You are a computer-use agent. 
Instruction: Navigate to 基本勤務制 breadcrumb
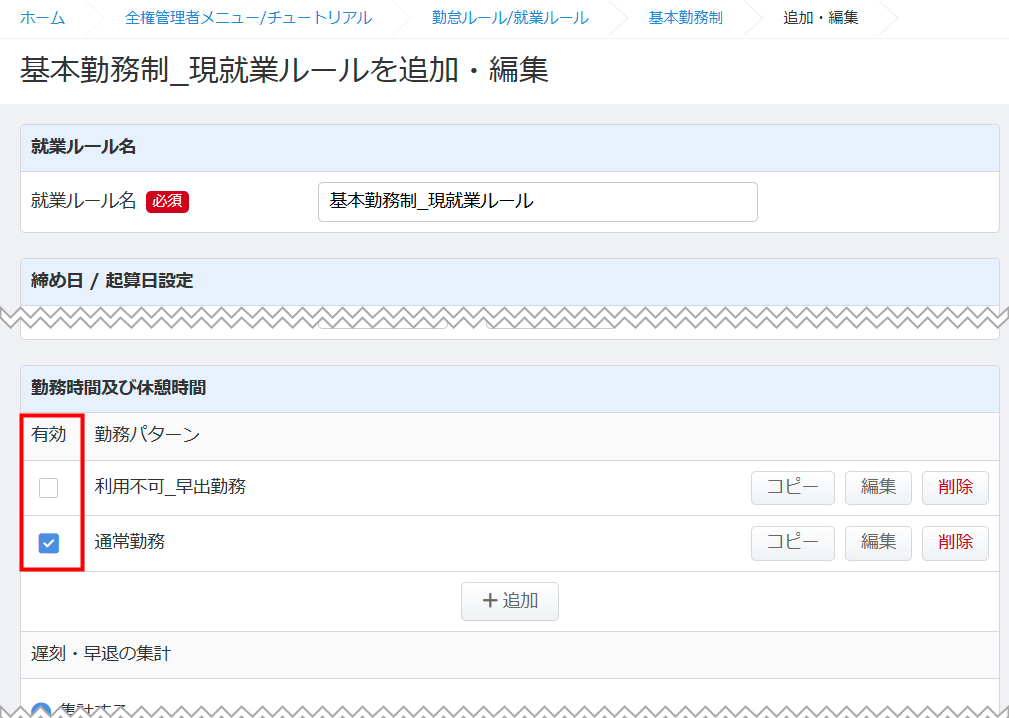[685, 18]
